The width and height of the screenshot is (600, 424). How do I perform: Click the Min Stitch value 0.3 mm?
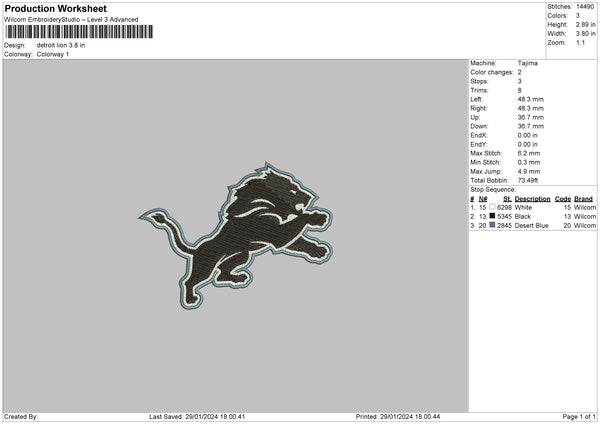[529, 162]
